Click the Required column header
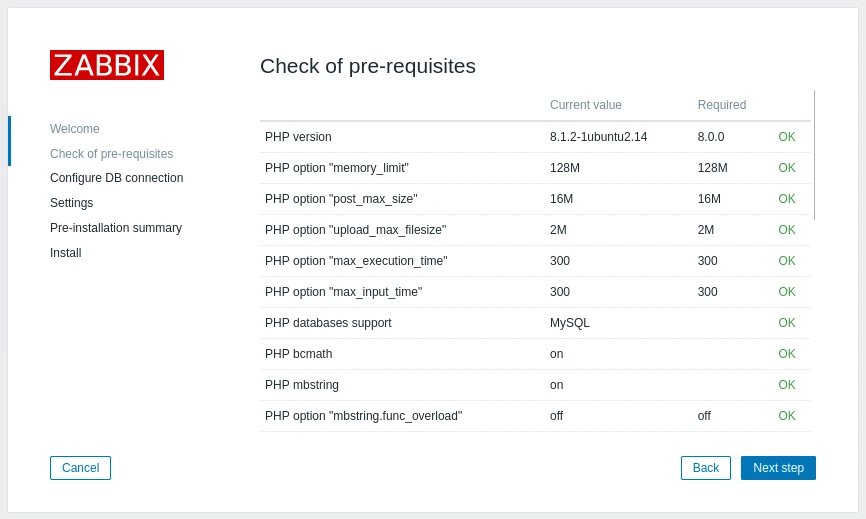The height and width of the screenshot is (519, 866). (722, 105)
